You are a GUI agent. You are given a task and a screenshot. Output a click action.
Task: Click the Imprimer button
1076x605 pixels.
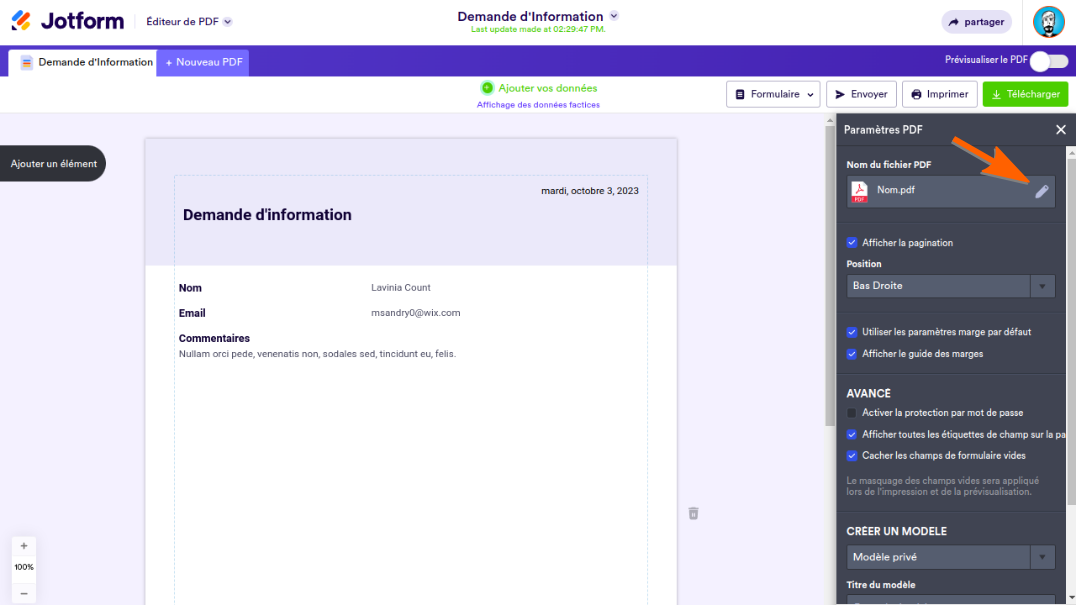click(939, 94)
